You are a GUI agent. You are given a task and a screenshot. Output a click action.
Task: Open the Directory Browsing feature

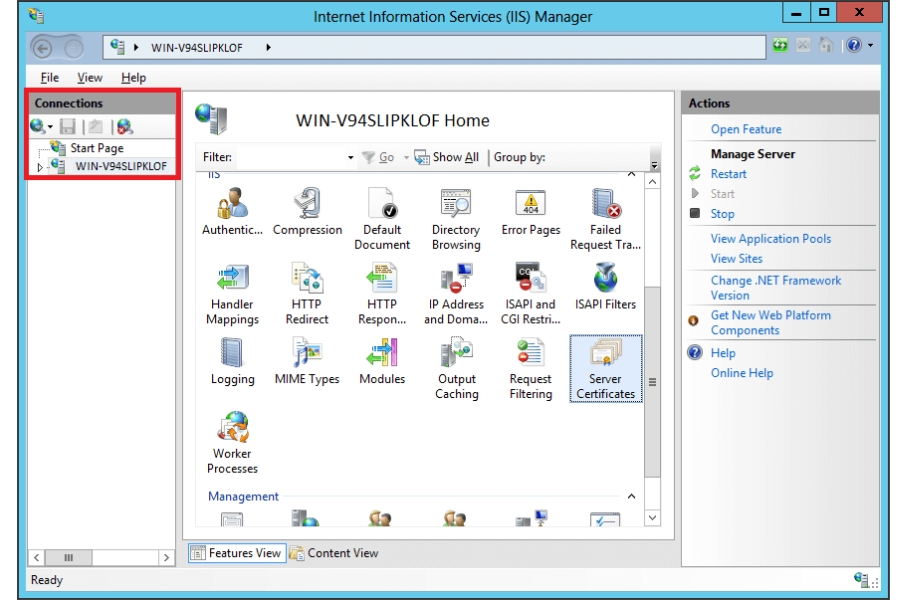coord(456,219)
